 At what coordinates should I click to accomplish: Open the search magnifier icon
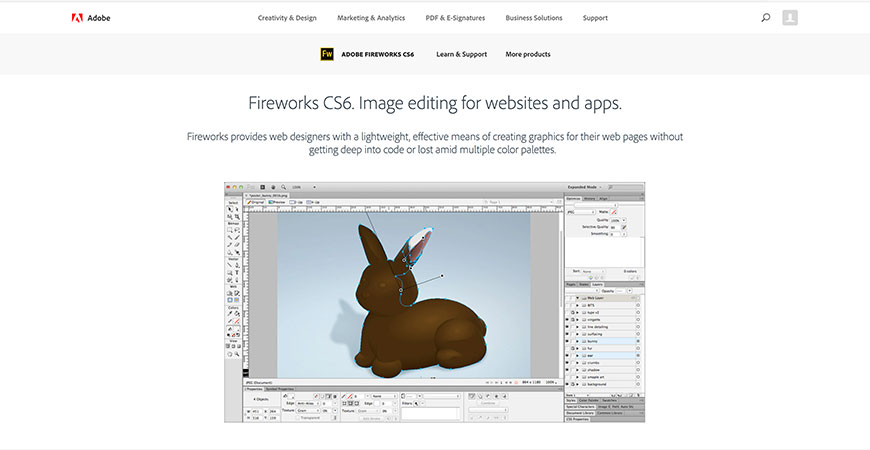766,17
